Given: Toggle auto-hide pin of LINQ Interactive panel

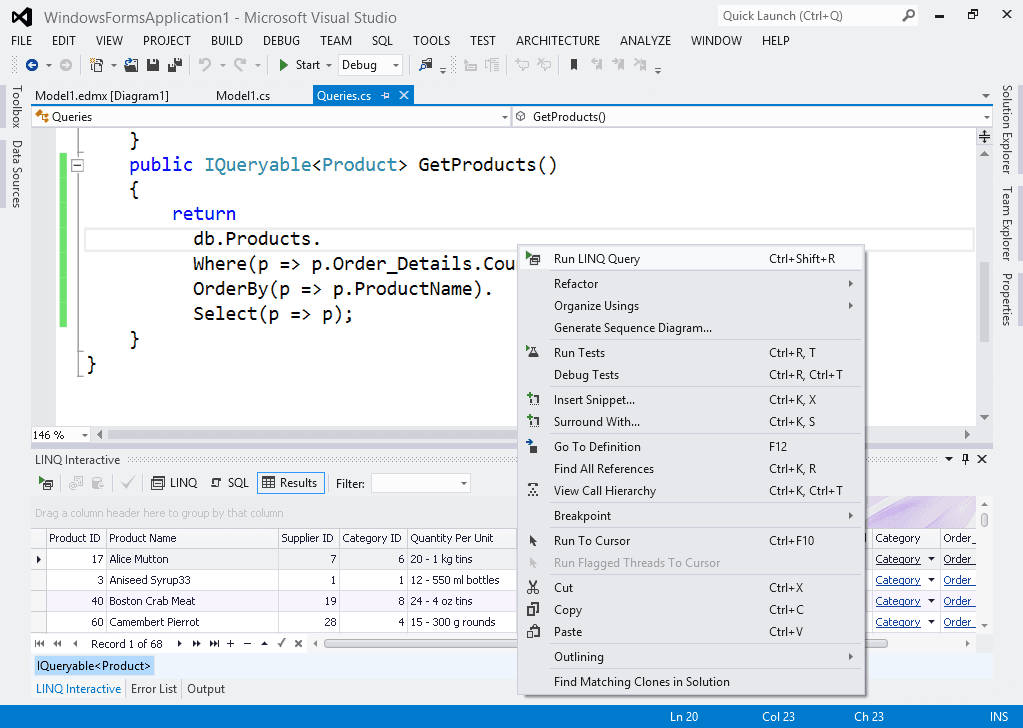Looking at the screenshot, I should click(x=966, y=459).
